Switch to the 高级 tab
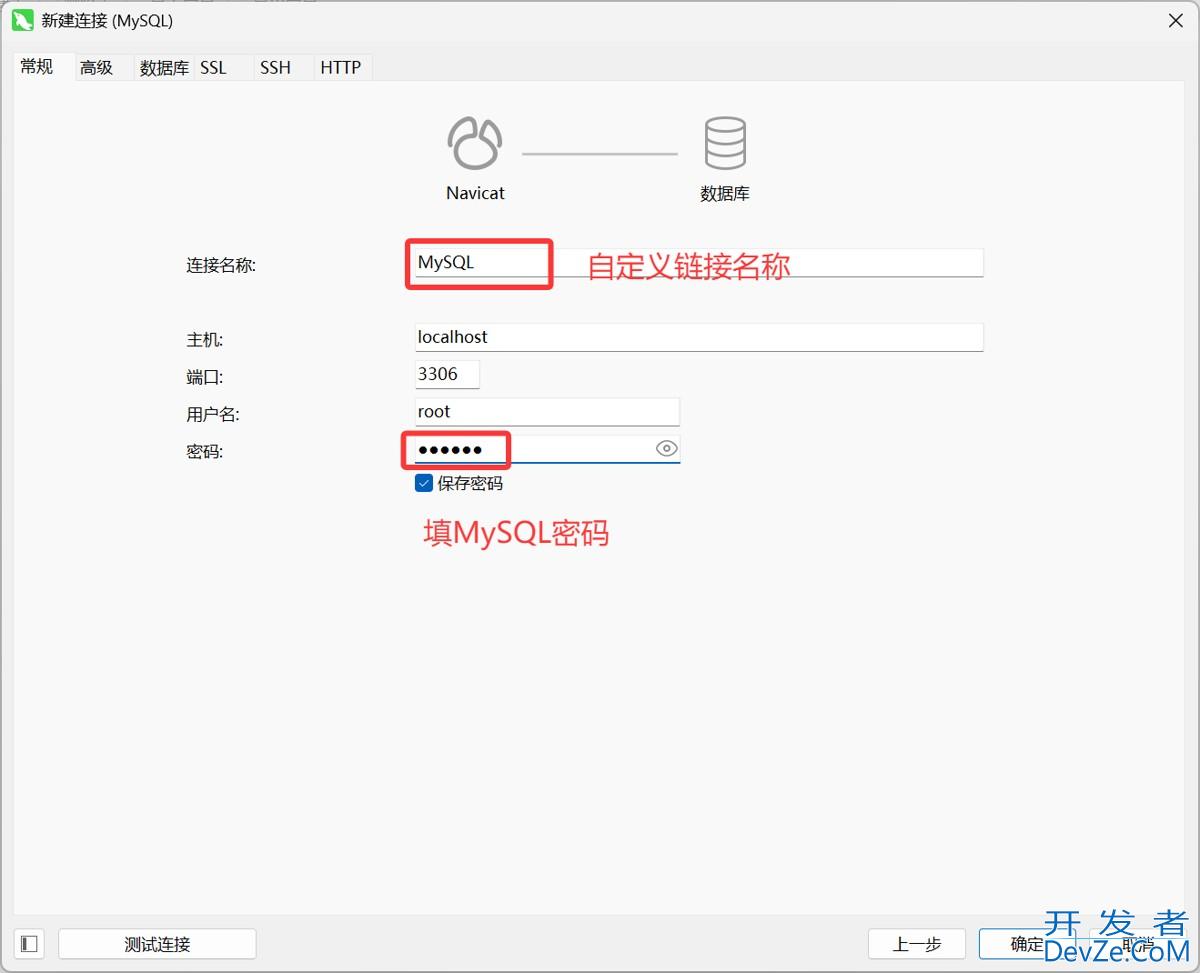Image resolution: width=1200 pixels, height=973 pixels. click(97, 68)
